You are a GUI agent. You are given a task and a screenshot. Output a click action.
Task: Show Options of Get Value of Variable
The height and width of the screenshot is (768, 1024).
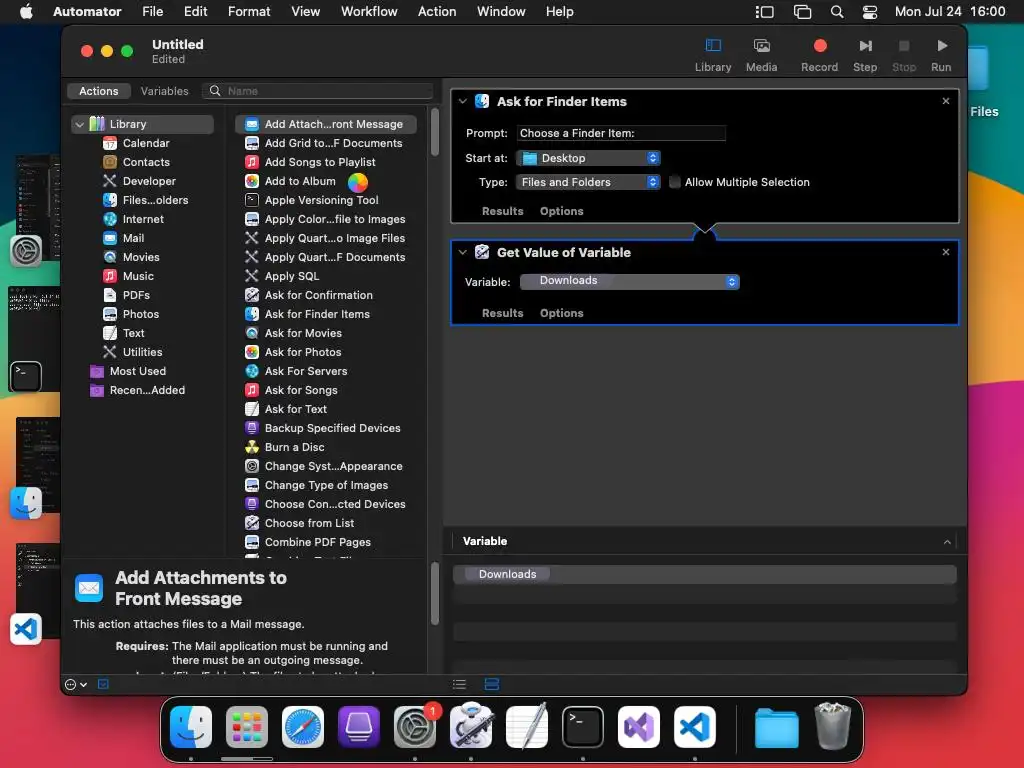tap(562, 313)
